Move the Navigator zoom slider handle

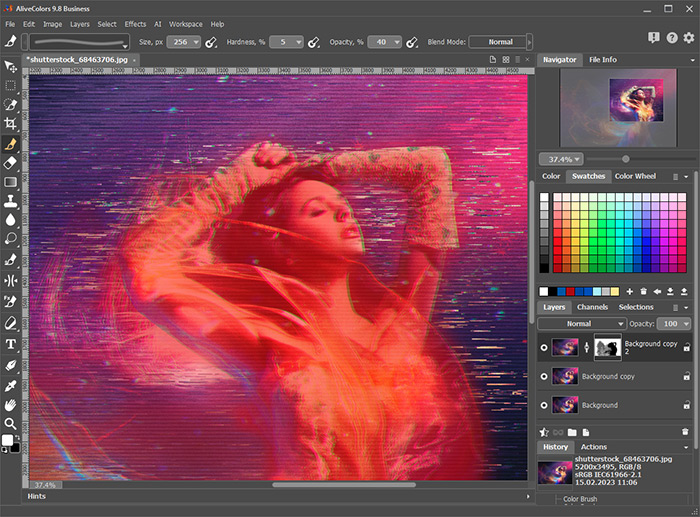click(625, 159)
